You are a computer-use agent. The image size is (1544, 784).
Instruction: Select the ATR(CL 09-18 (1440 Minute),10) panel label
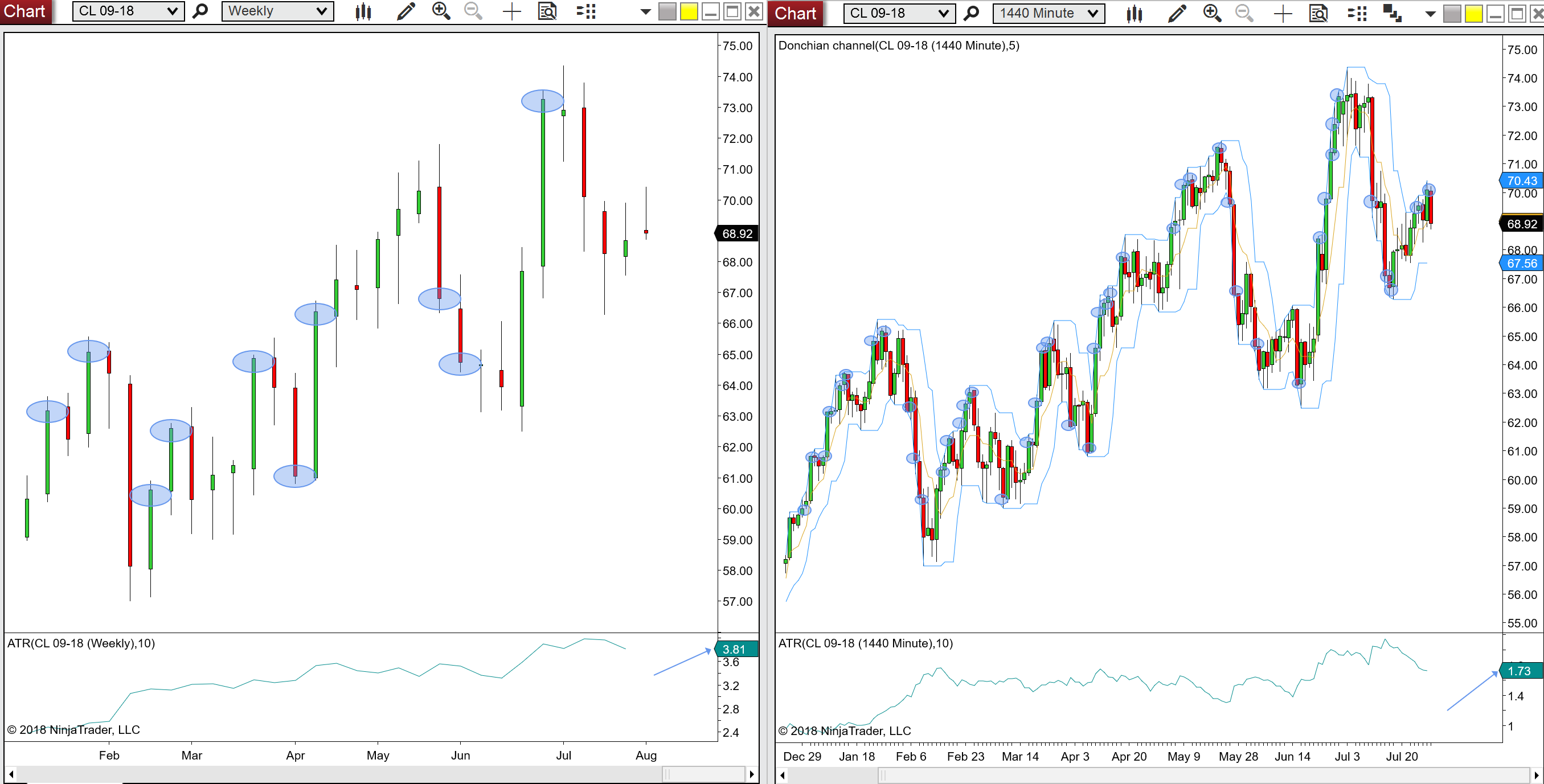pos(866,643)
